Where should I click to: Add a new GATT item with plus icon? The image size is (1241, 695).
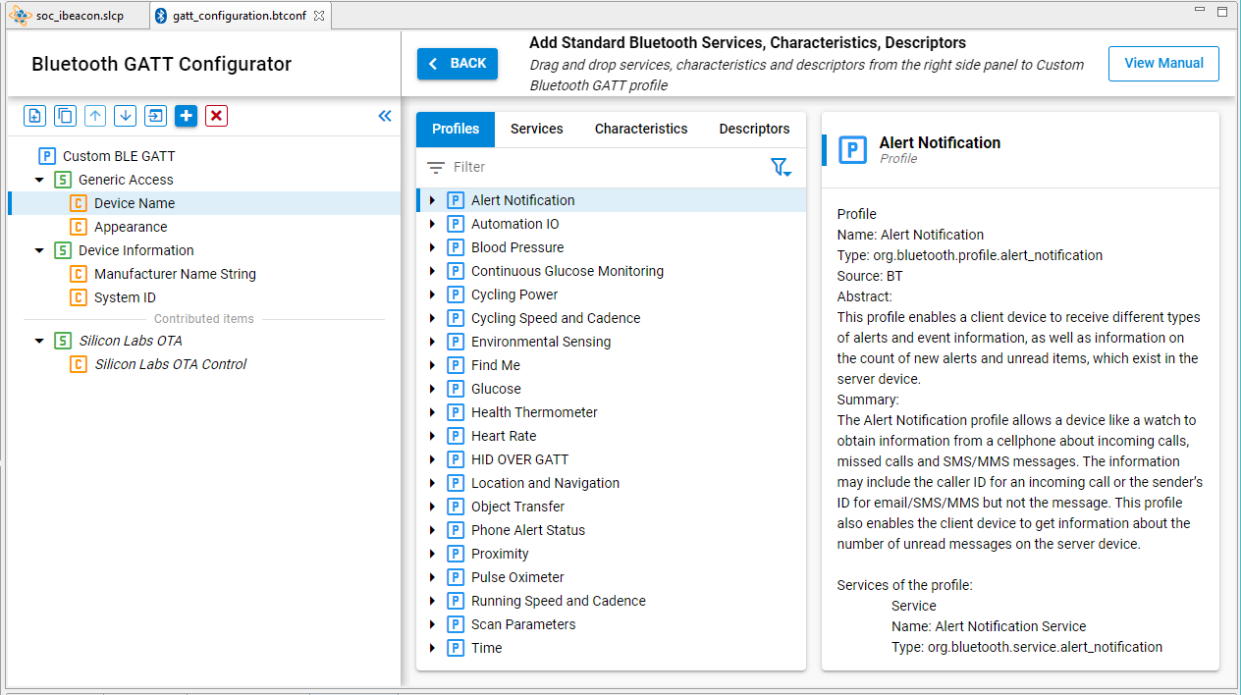(185, 116)
